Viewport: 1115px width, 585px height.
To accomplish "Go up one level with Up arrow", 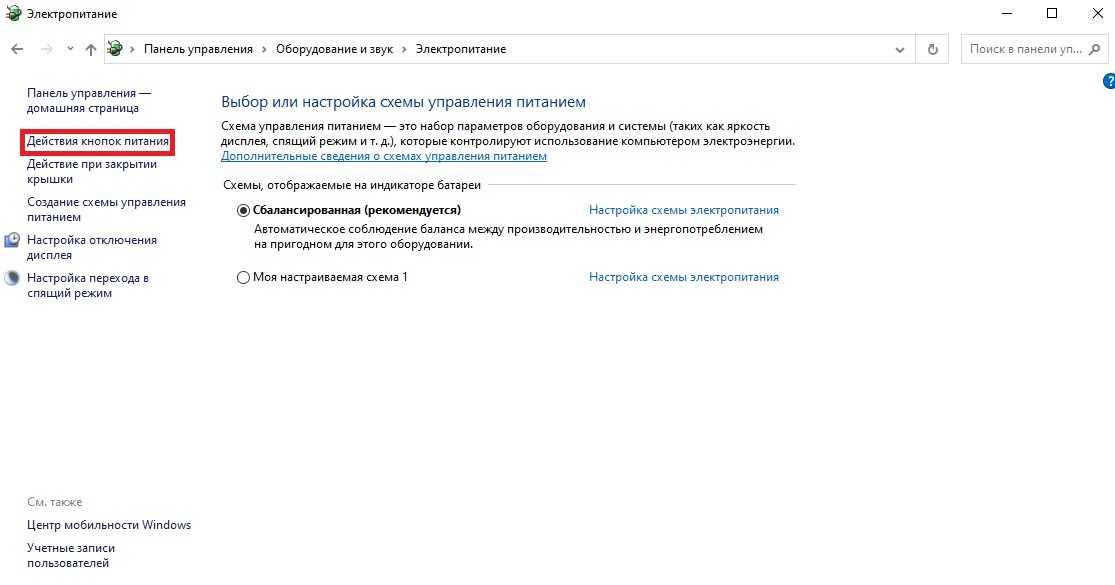I will (90, 49).
